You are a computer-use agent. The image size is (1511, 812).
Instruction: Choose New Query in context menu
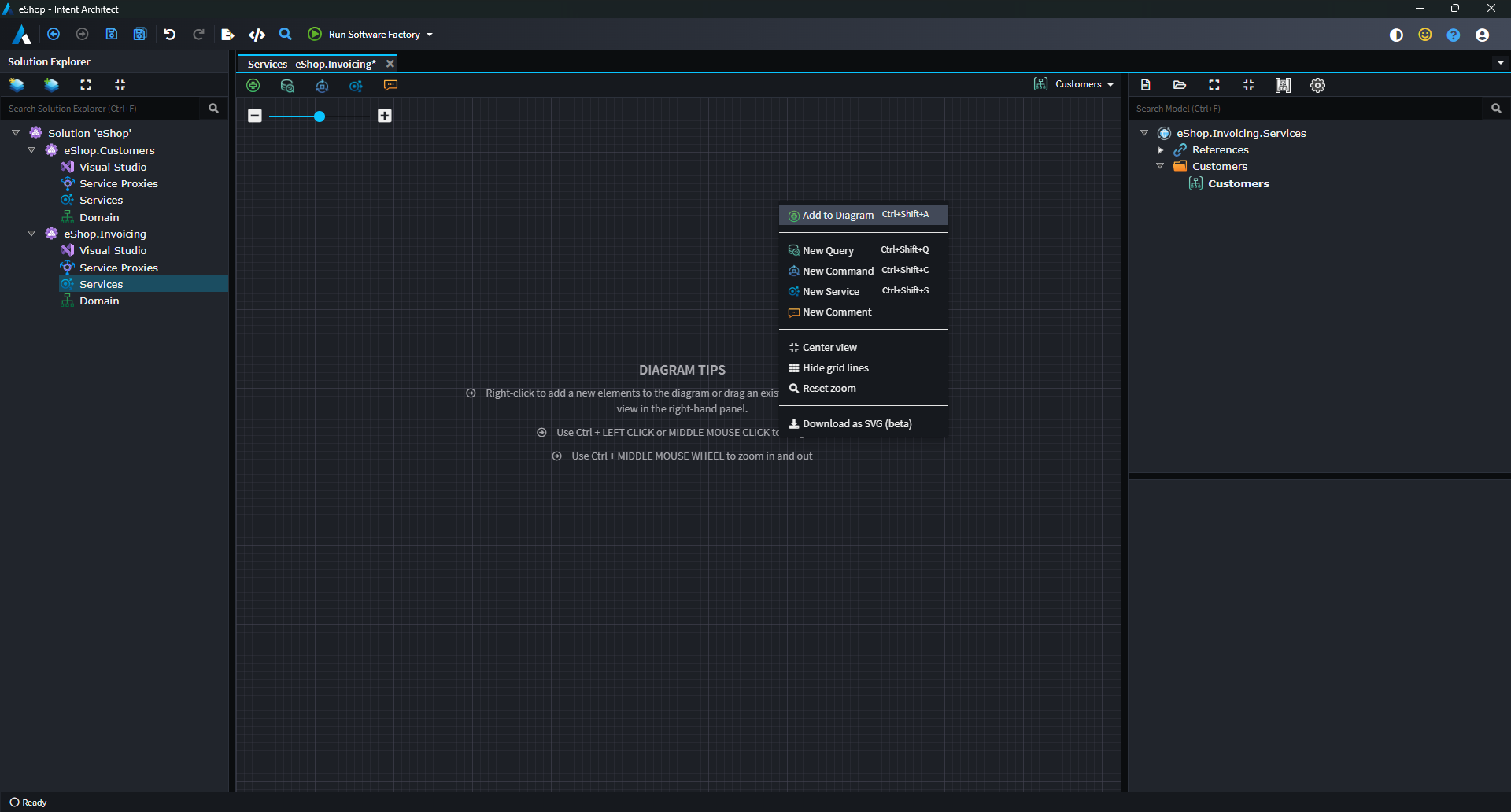863,250
